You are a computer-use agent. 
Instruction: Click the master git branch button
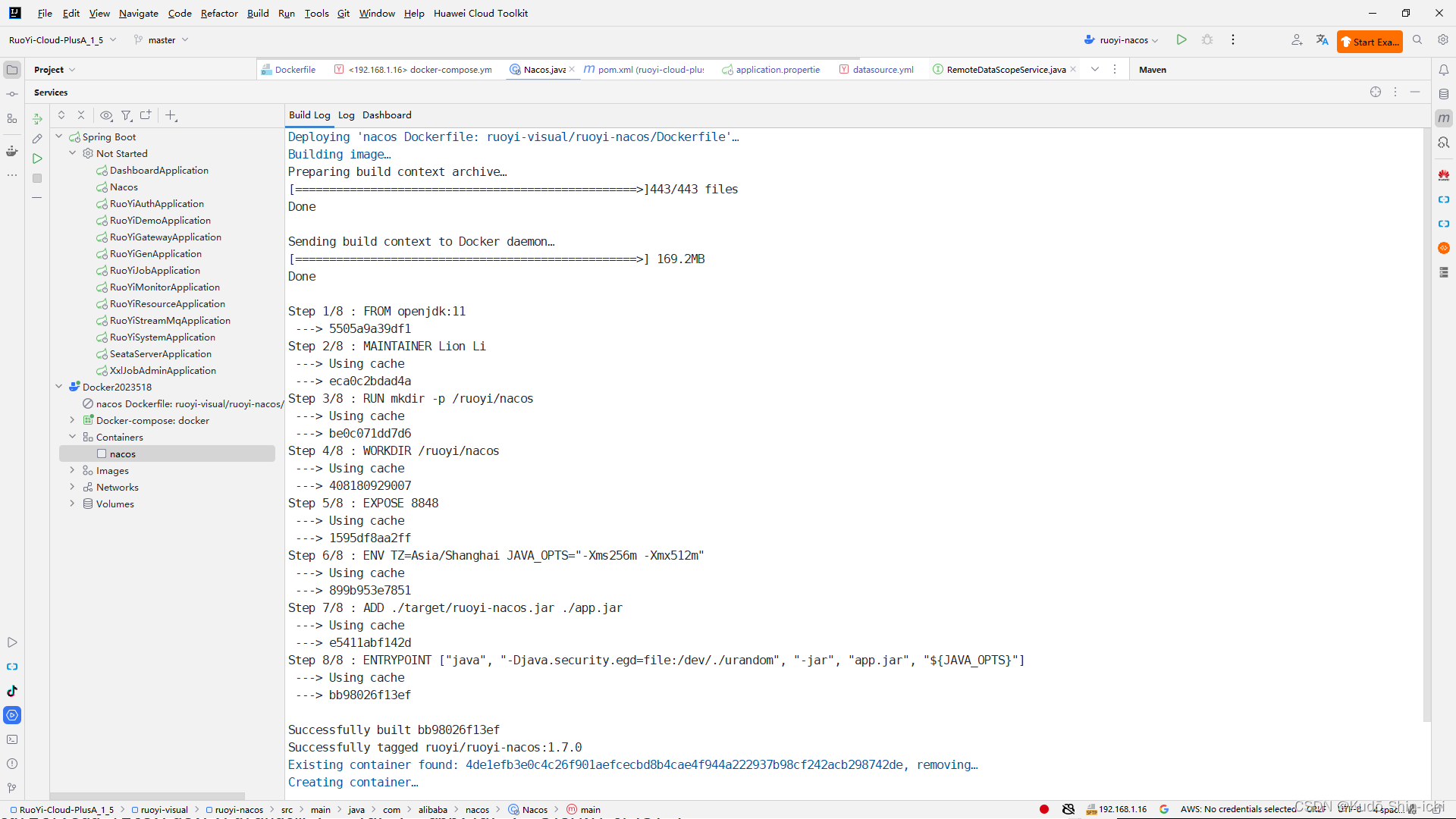162,40
